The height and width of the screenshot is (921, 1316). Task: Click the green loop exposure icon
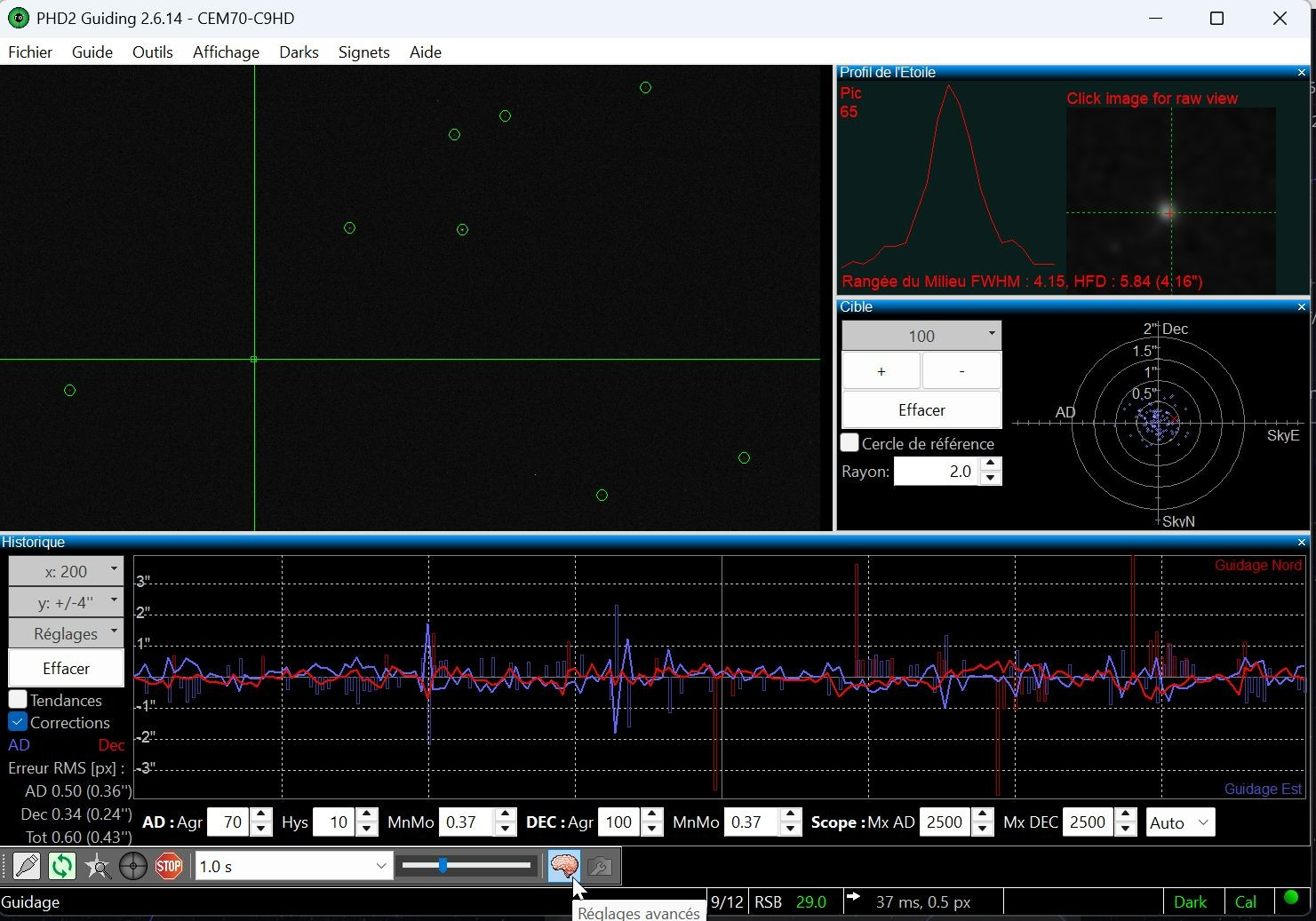click(62, 866)
